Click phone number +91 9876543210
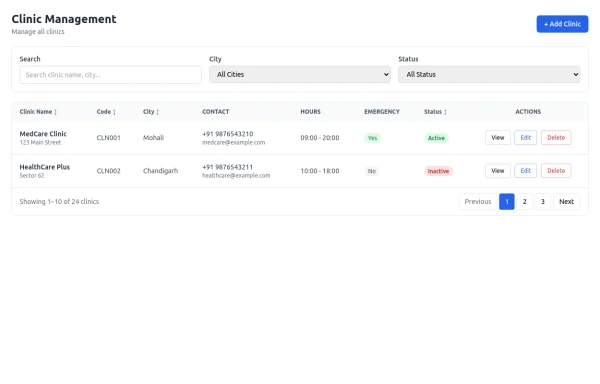This screenshot has height=384, width=600. coord(228,134)
